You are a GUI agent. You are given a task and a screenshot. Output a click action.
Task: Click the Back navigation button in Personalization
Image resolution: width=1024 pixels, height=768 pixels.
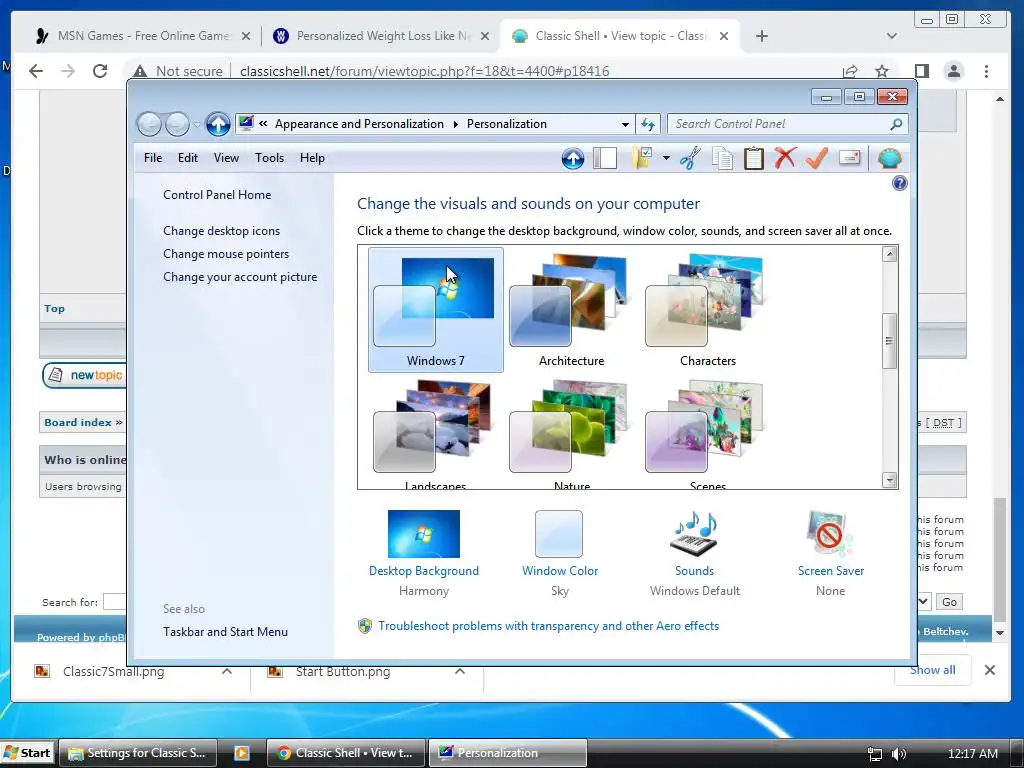[x=149, y=124]
